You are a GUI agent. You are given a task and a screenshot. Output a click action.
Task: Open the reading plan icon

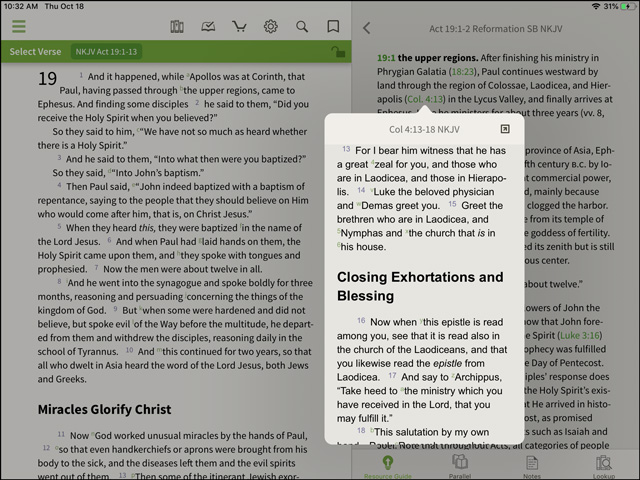[x=208, y=27]
